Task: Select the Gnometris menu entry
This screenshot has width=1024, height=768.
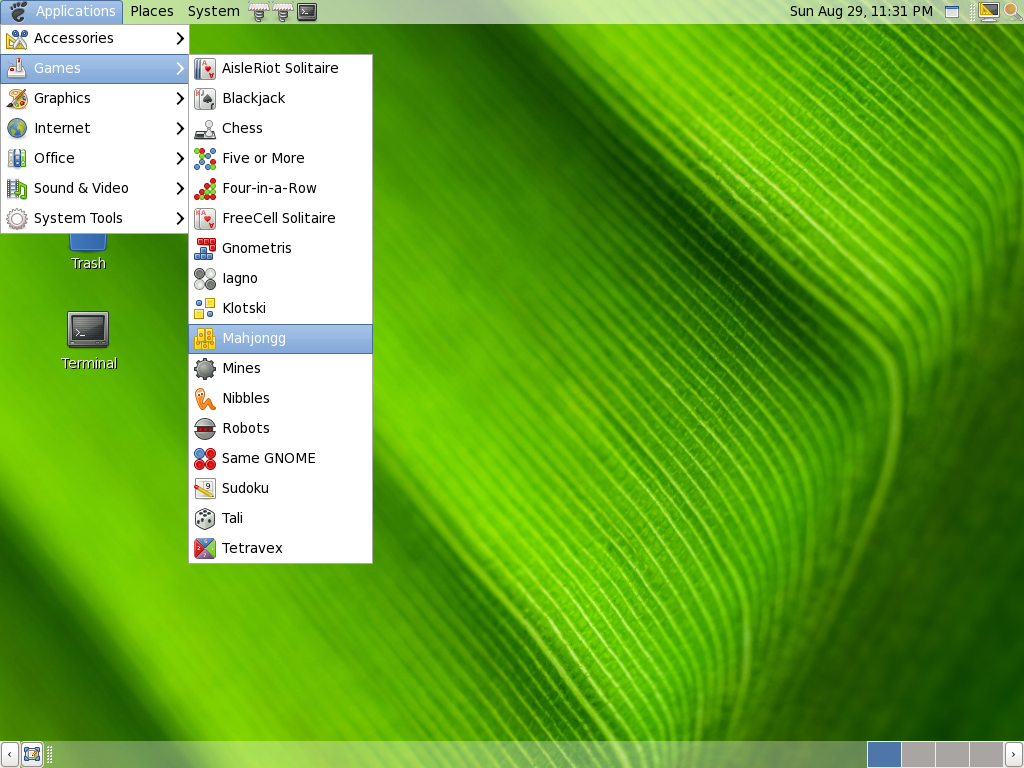Action: point(281,249)
